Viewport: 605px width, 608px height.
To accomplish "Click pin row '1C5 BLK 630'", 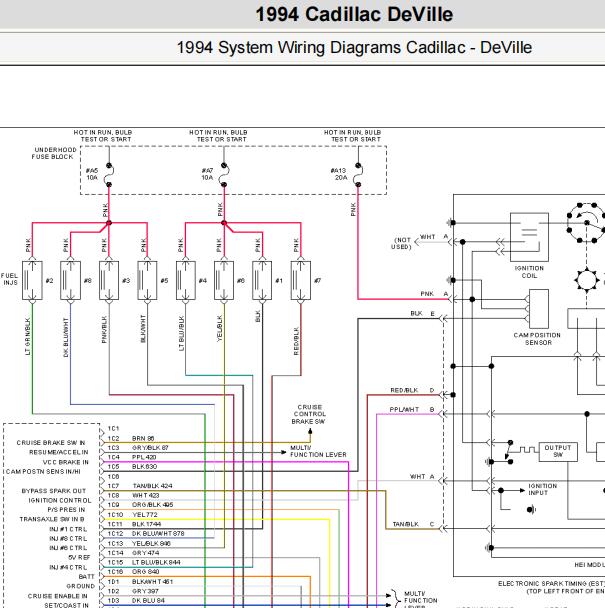I will [x=132, y=466].
